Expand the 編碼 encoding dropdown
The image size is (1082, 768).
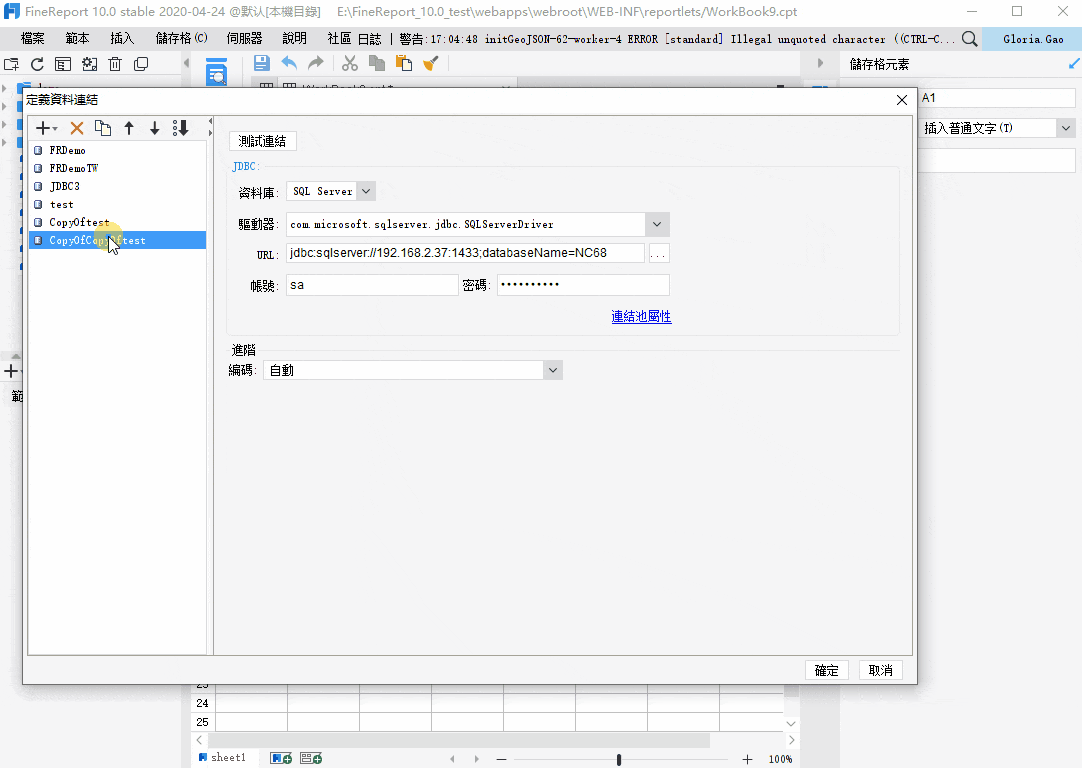551,369
